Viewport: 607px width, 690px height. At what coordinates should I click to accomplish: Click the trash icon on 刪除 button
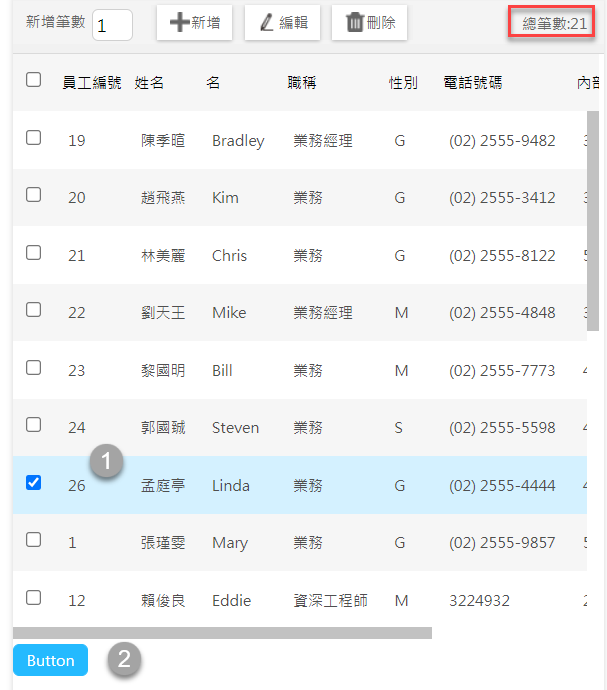click(x=354, y=23)
